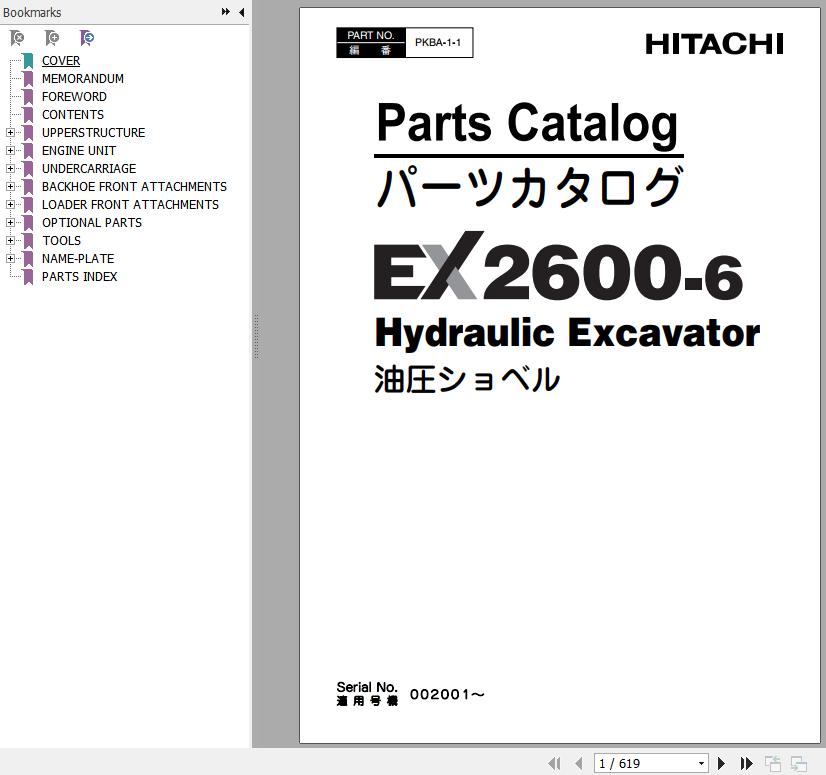Click the double-arrow Bookmarks options button

[226, 12]
